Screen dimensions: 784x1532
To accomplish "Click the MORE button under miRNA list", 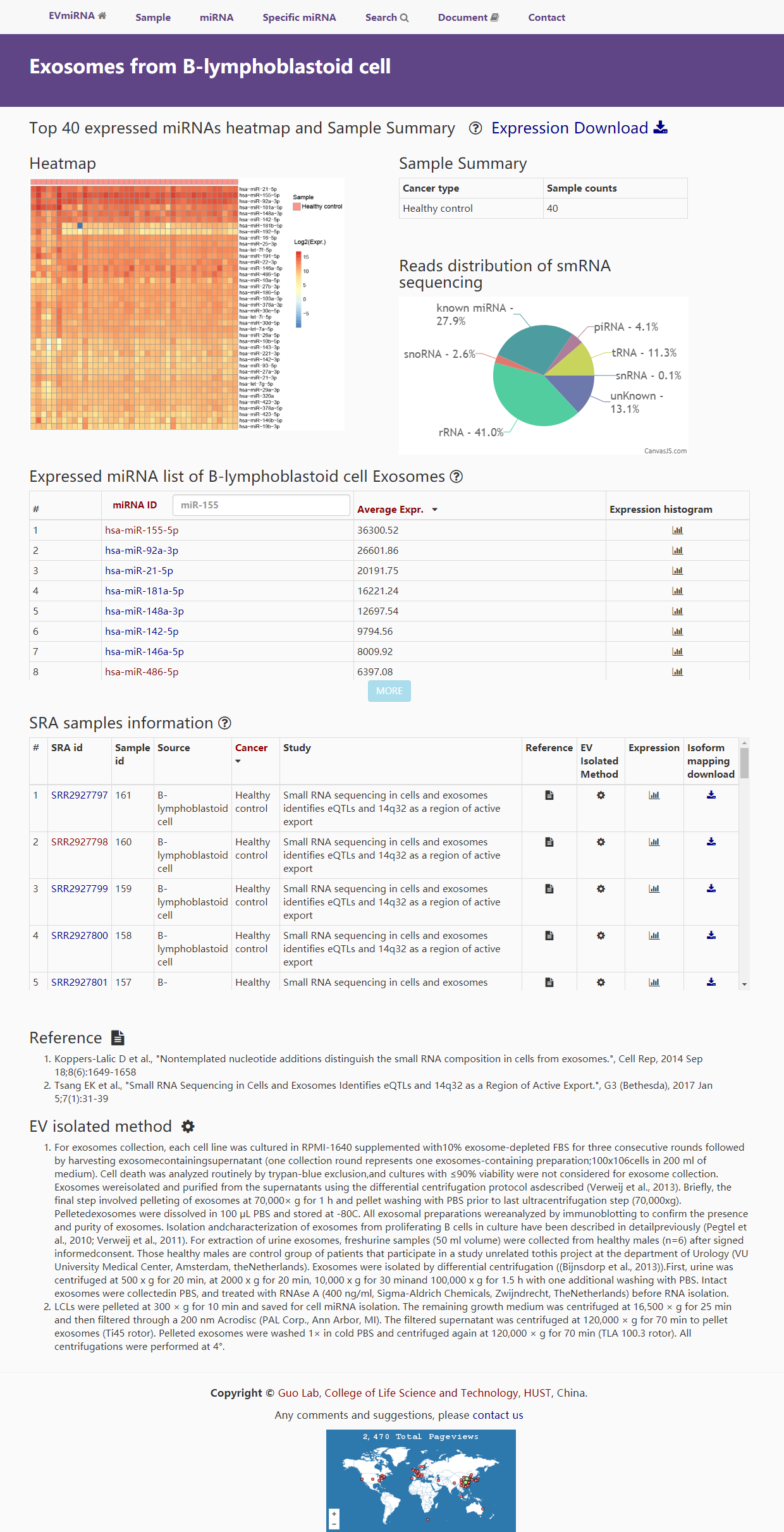I will (389, 691).
